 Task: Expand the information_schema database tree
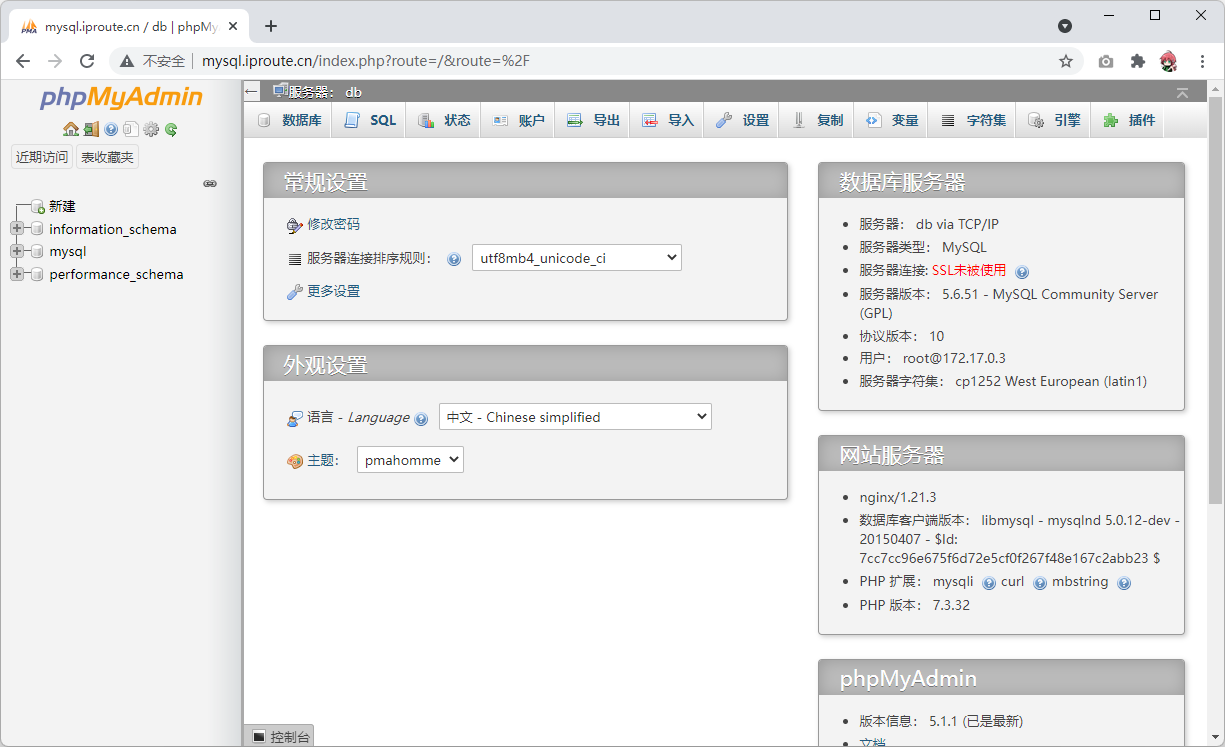coord(17,229)
